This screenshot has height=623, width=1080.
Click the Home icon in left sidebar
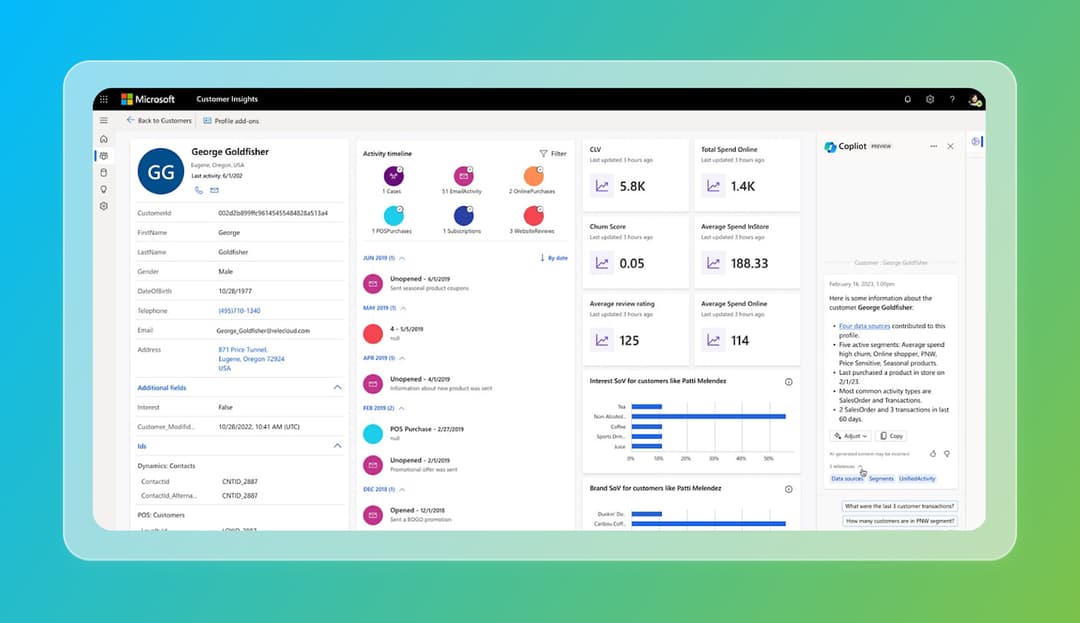[x=104, y=139]
